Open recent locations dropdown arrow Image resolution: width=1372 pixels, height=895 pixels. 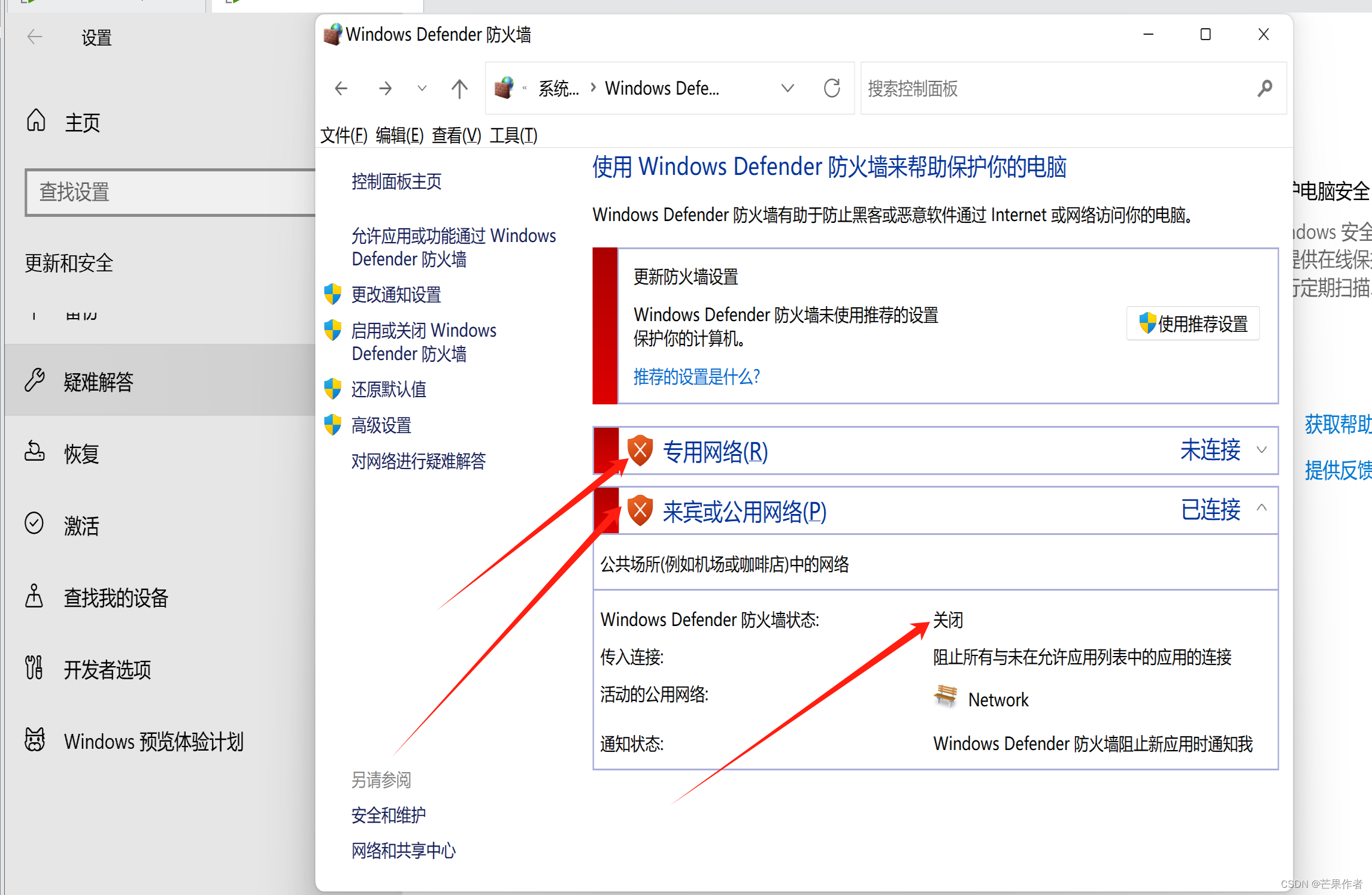pyautogui.click(x=422, y=89)
